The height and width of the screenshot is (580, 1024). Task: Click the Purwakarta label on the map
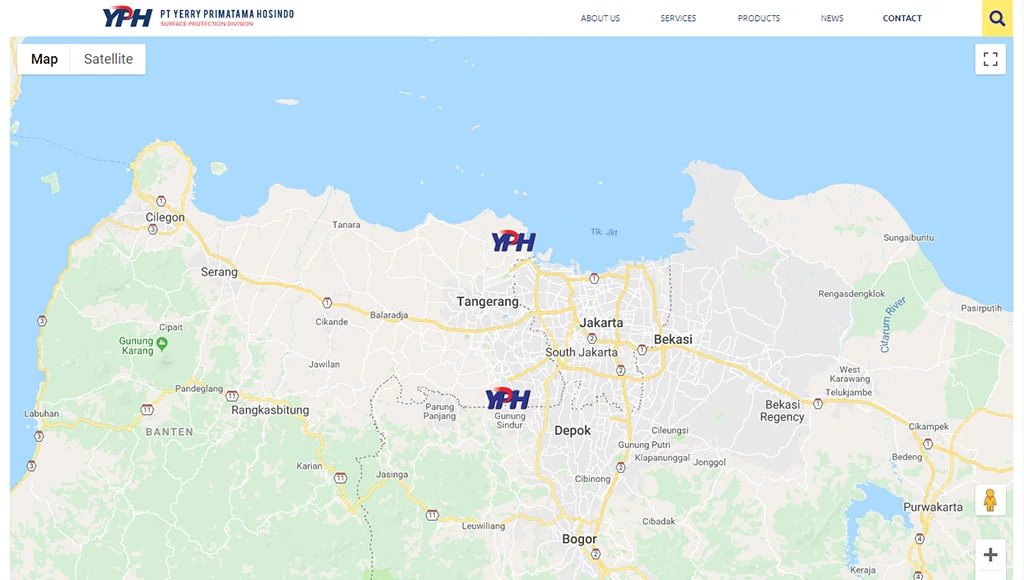click(933, 507)
